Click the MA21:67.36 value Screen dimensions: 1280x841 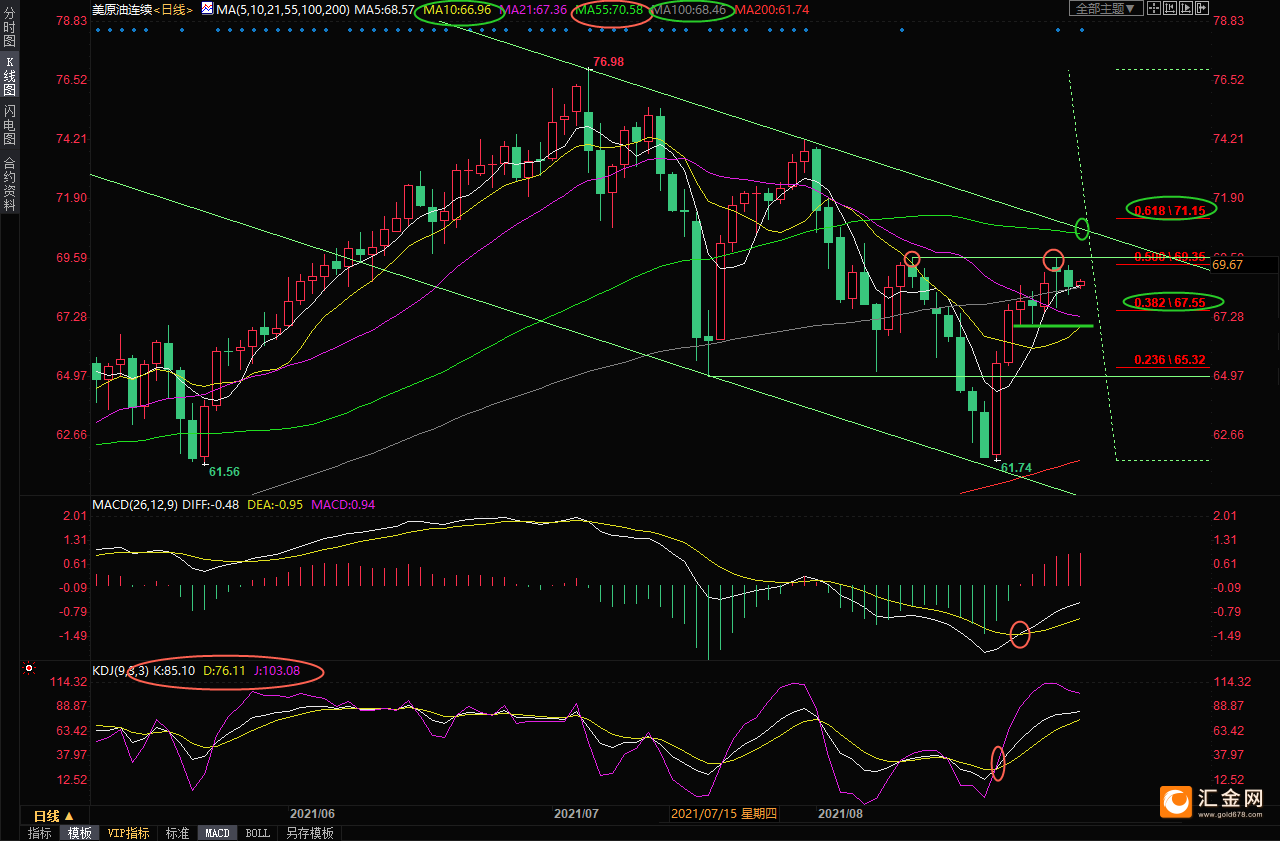tap(533, 9)
